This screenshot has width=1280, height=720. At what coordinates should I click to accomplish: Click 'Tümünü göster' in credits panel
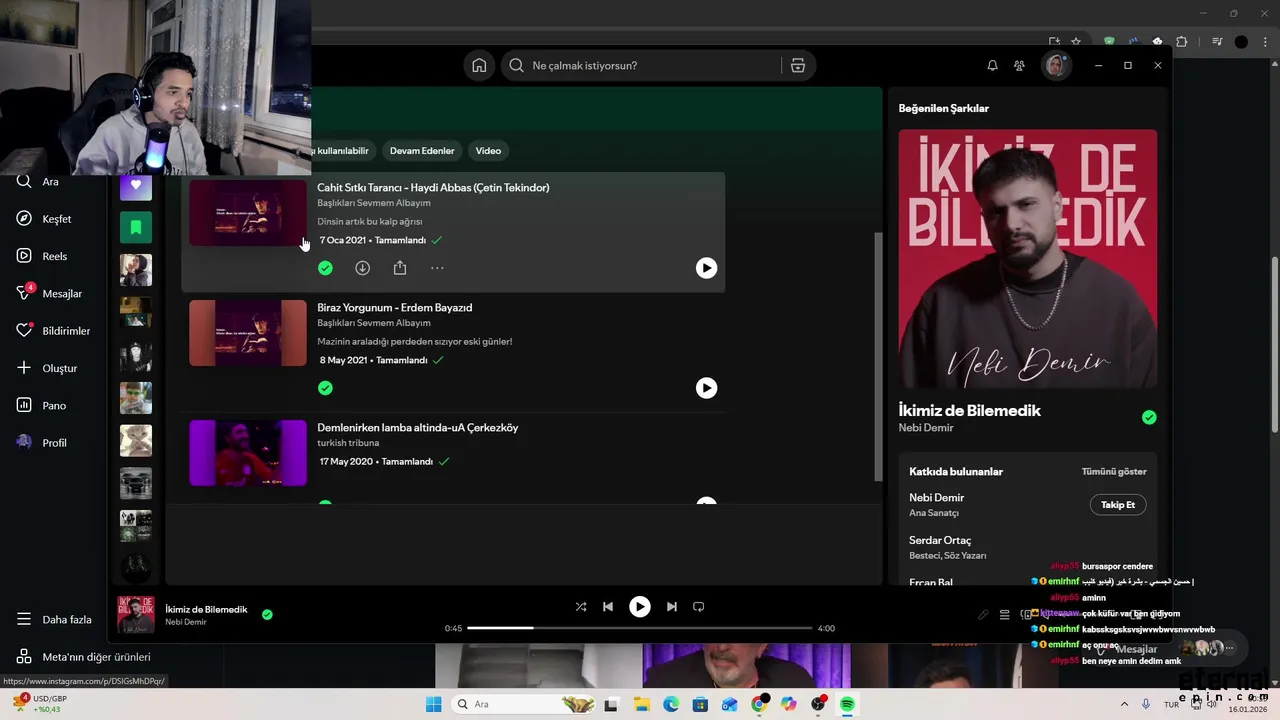coord(1114,471)
